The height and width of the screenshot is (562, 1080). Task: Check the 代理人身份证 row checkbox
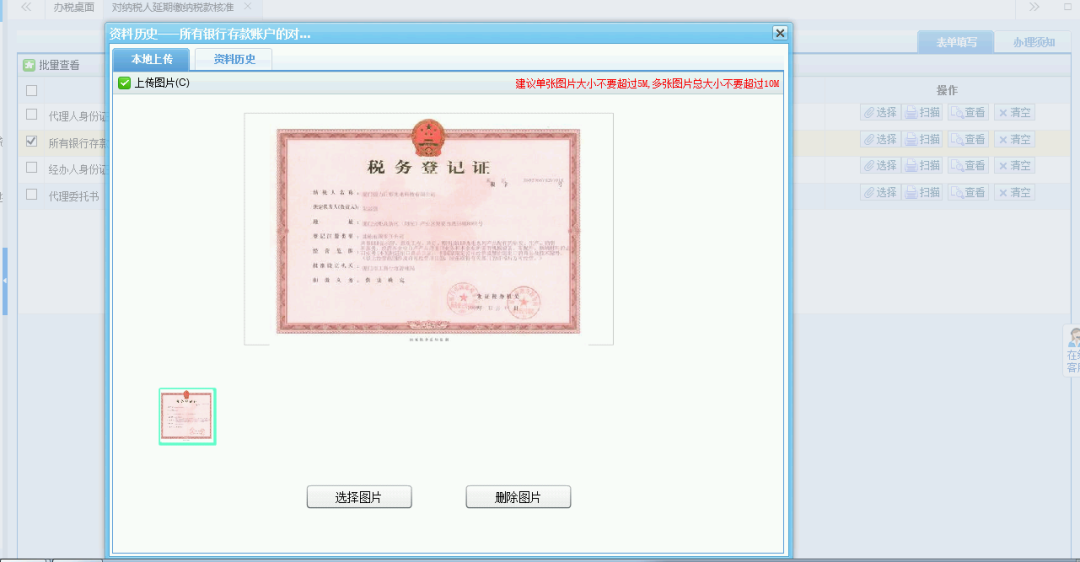tap(32, 114)
